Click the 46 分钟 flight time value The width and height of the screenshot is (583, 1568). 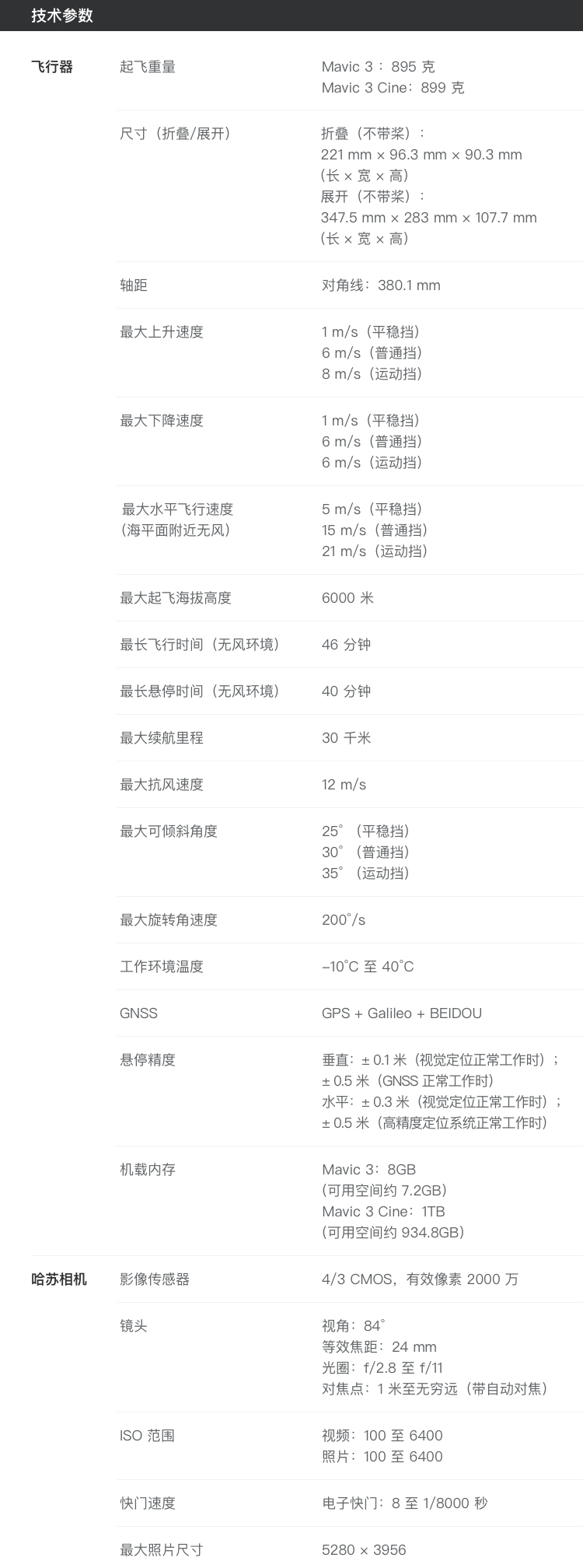coord(346,645)
